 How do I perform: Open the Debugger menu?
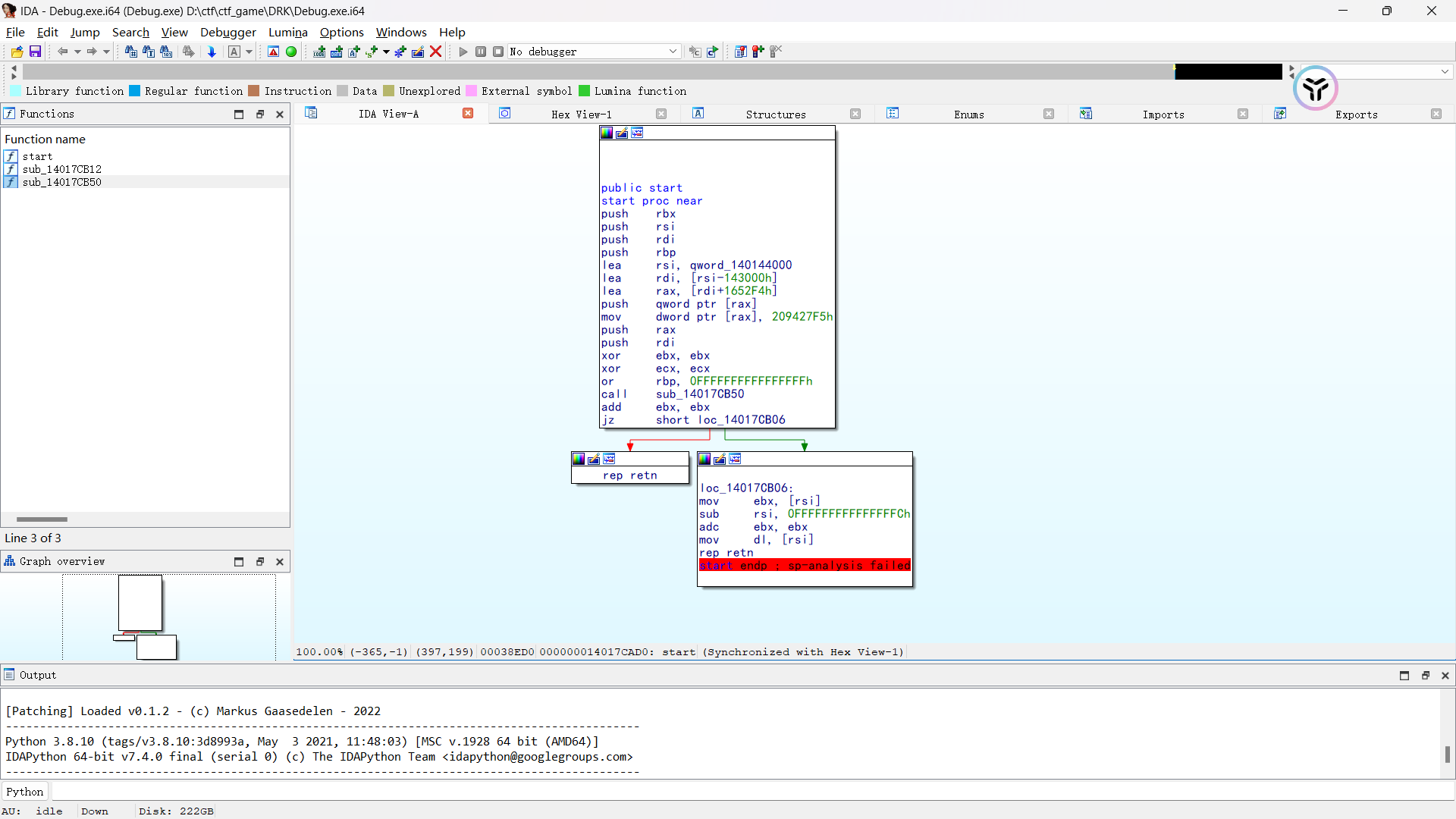click(x=228, y=32)
